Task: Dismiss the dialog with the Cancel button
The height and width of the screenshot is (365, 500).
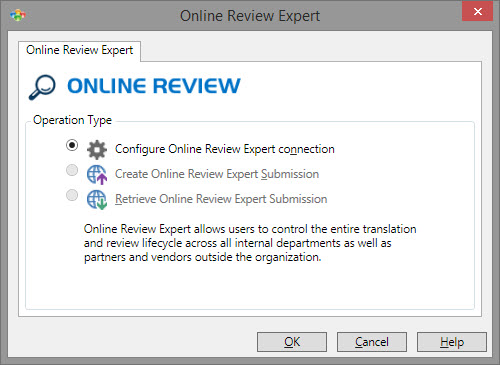Action: (x=372, y=342)
